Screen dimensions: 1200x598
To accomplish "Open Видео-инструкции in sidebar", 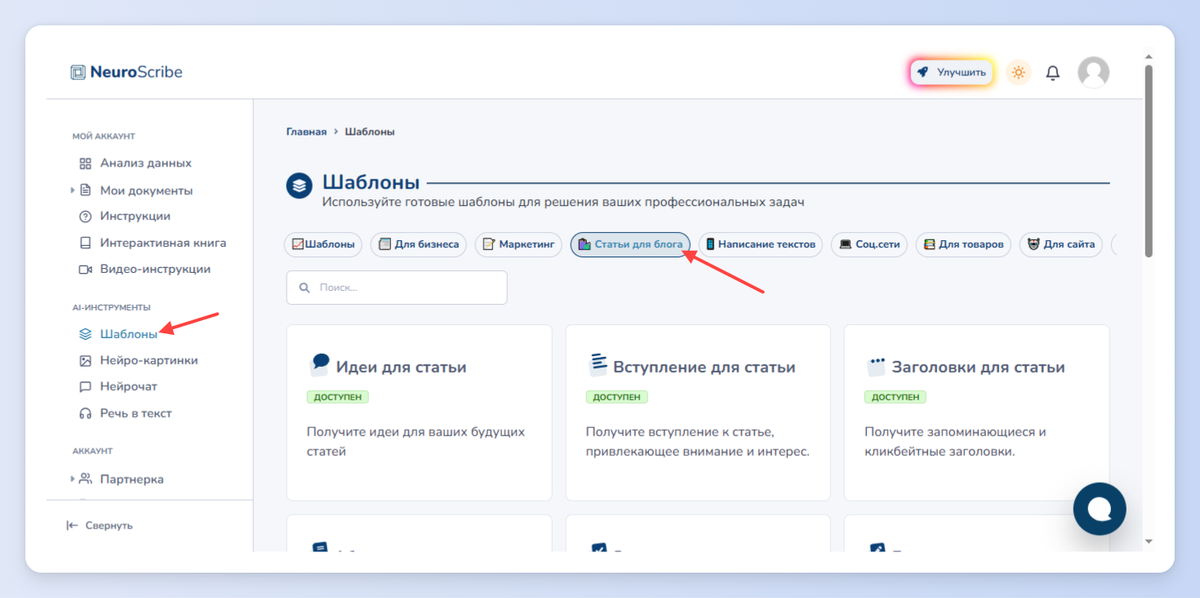I will pyautogui.click(x=155, y=269).
